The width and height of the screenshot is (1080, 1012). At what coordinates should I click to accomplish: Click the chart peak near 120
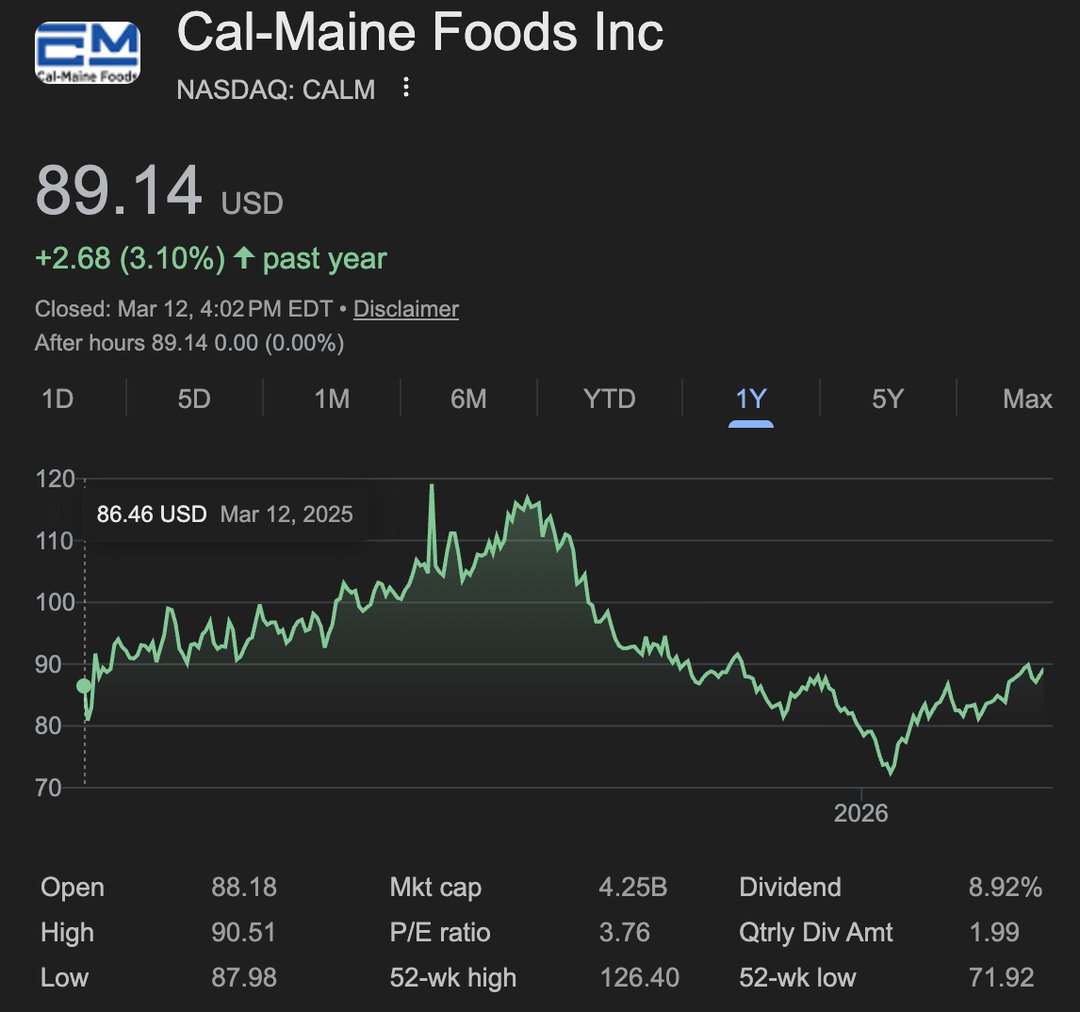(x=432, y=487)
